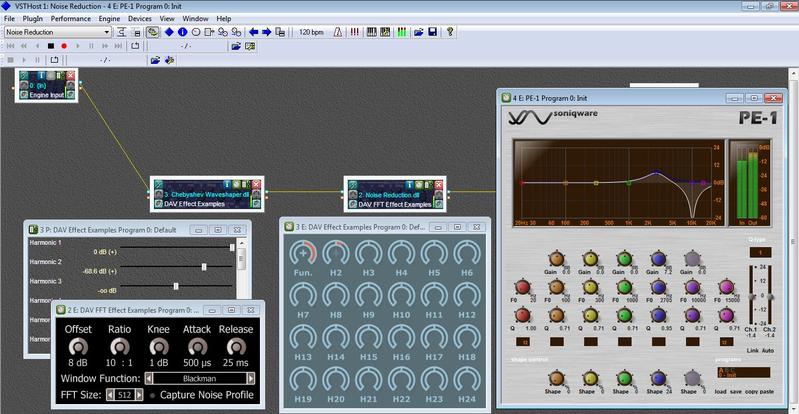This screenshot has width=799, height=414.
Task: Increase FFT Size with right arrow
Action: (139, 395)
